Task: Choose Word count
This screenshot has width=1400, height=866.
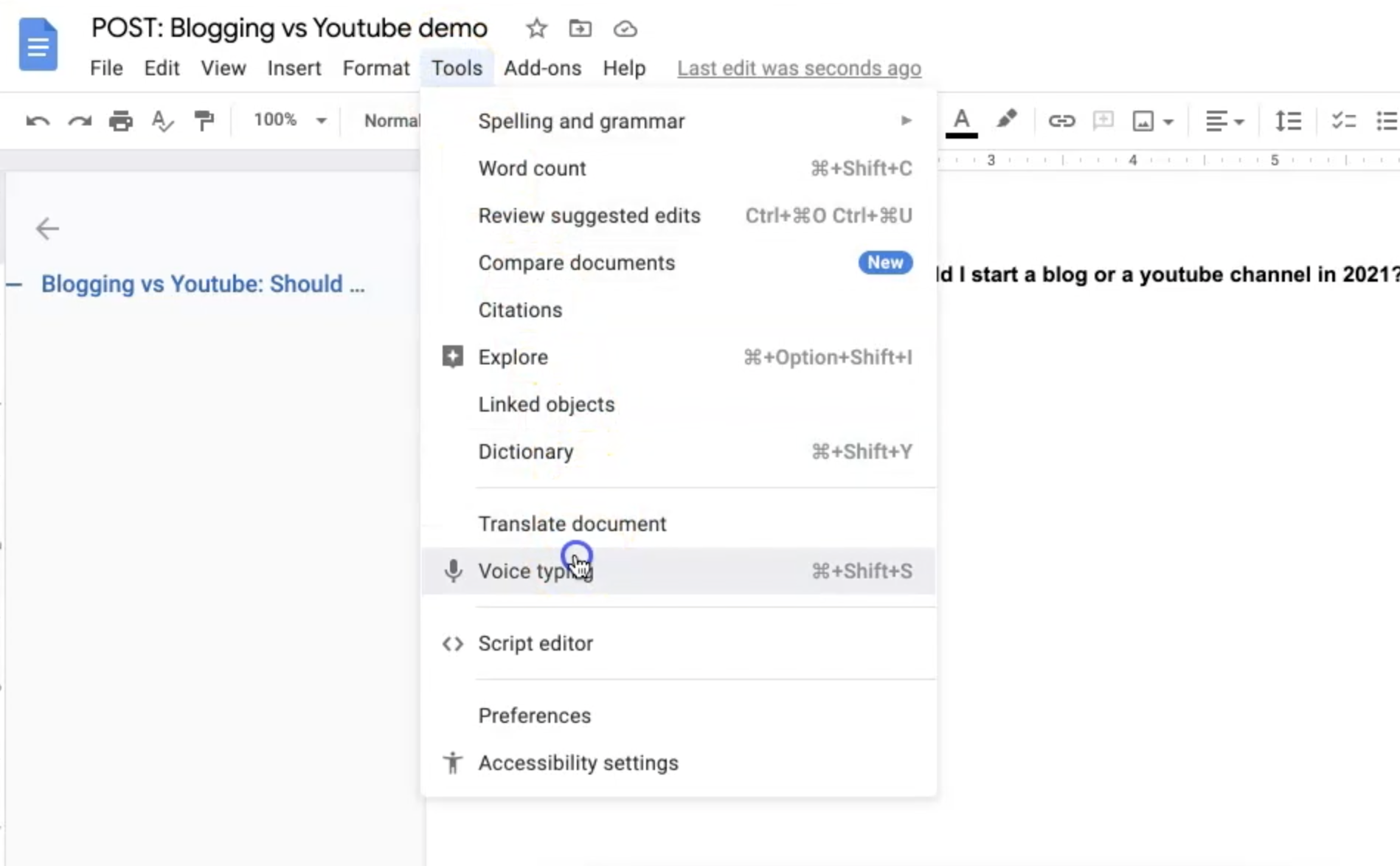Action: pos(678,168)
